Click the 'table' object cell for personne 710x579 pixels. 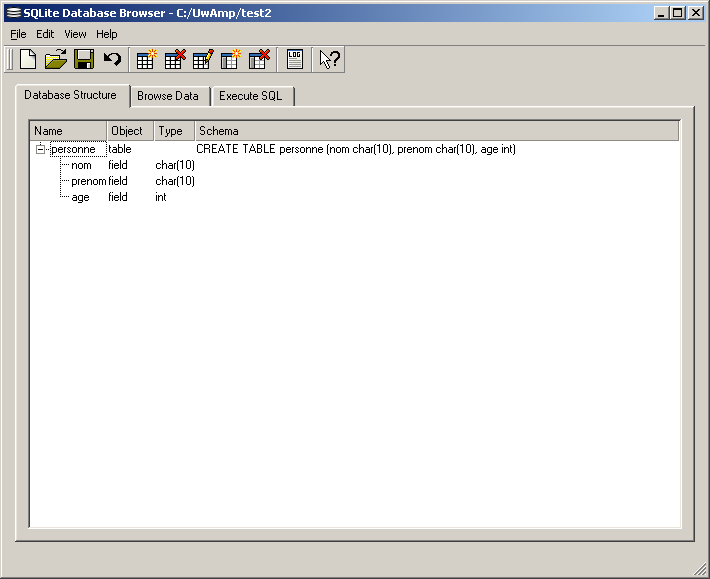120,149
